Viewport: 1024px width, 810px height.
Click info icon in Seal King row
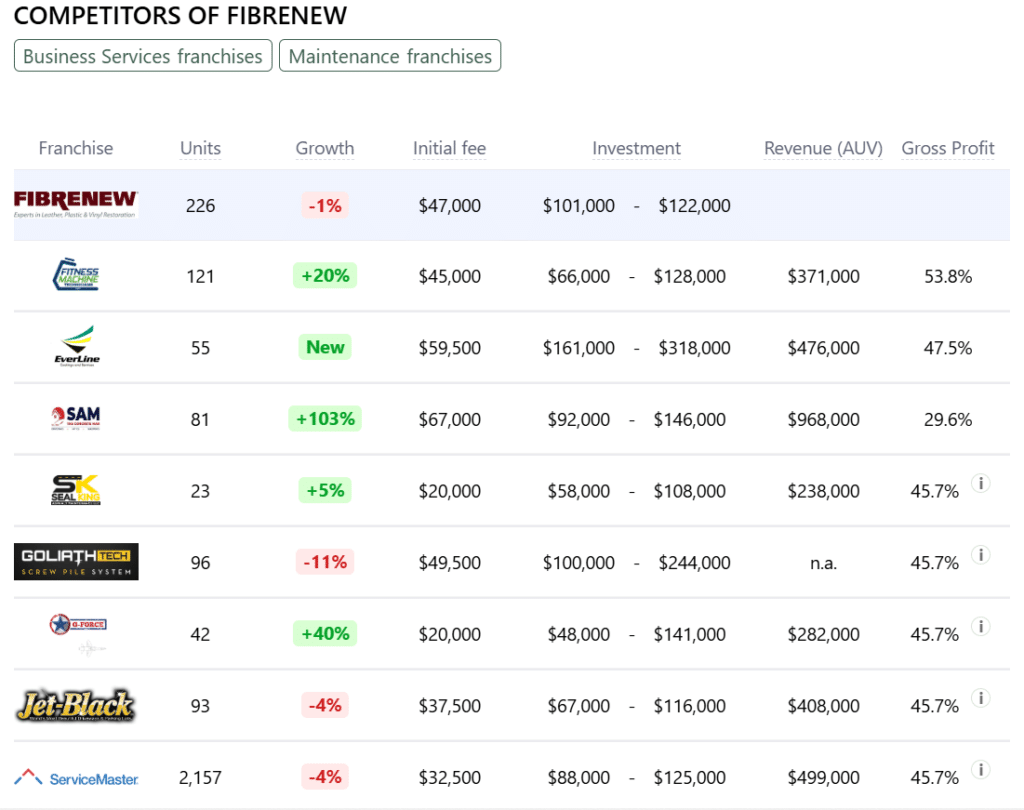pyautogui.click(x=980, y=483)
